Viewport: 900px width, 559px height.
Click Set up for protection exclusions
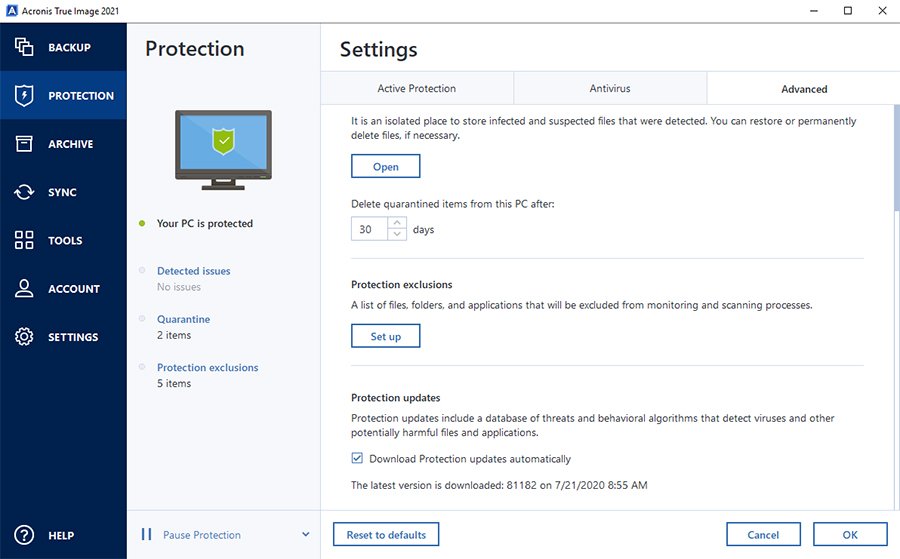(385, 337)
